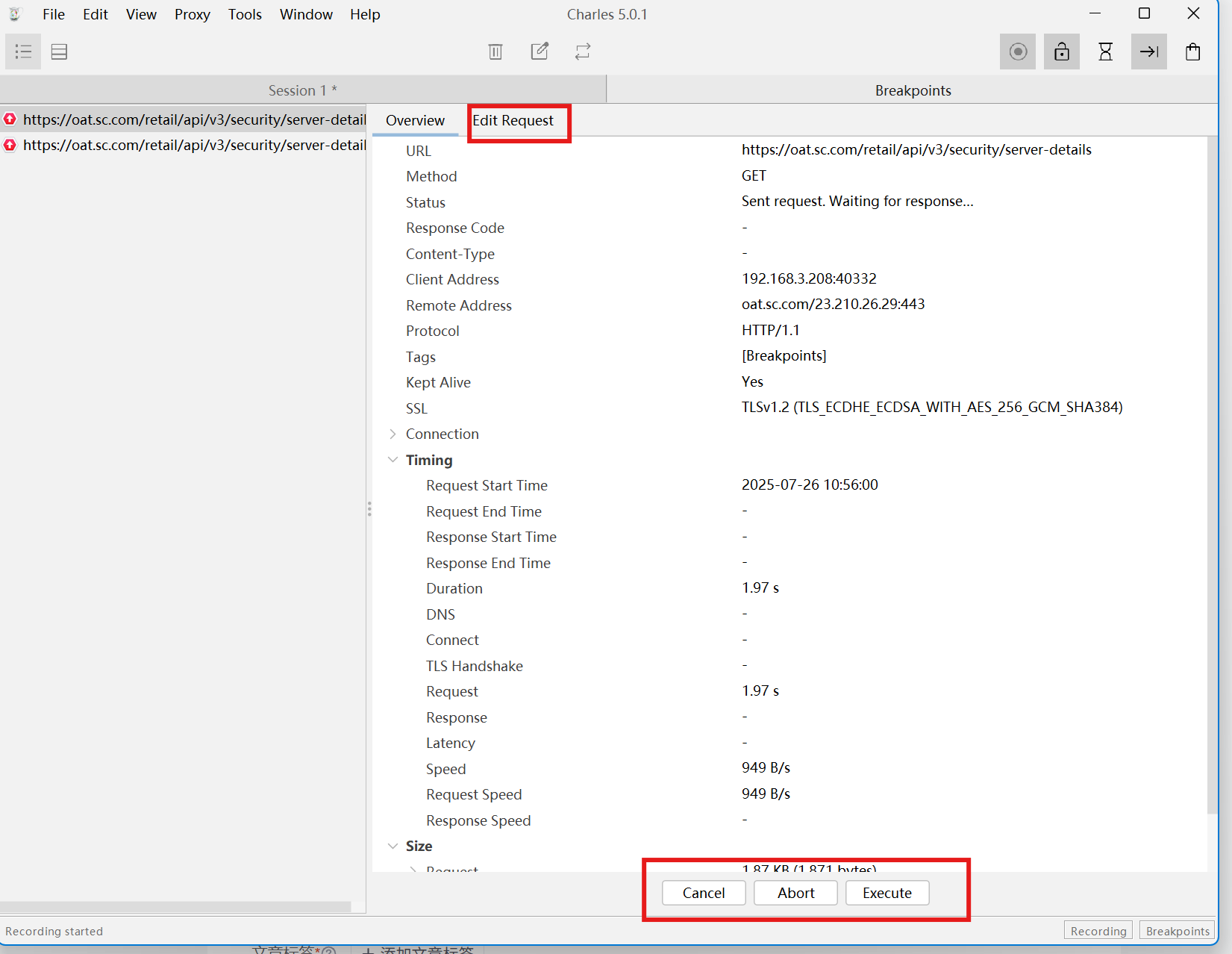Toggle SSL proxying padlock icon
The height and width of the screenshot is (954, 1232).
click(x=1062, y=52)
